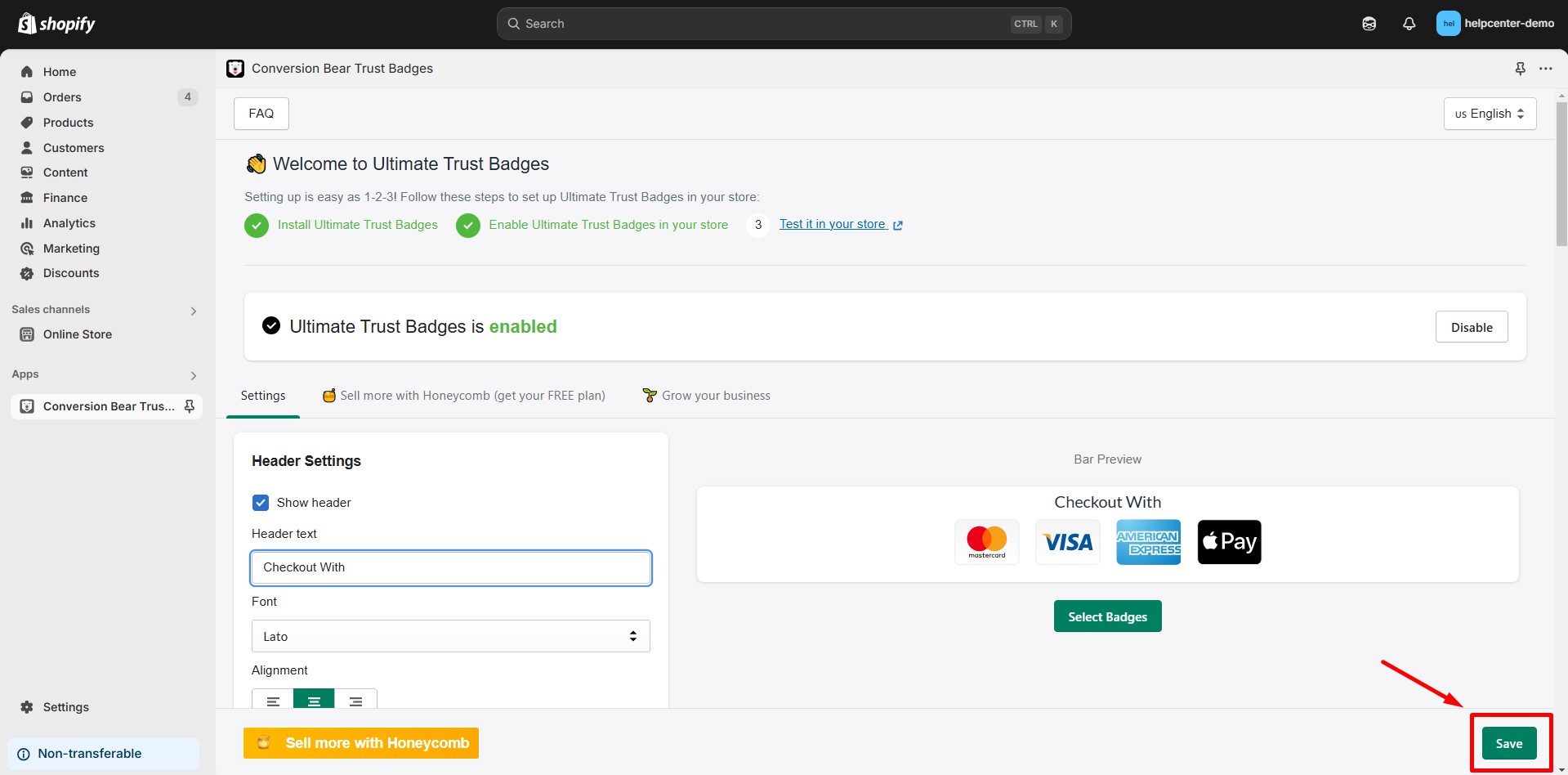Select left text alignment
Image resolution: width=1568 pixels, height=775 pixels.
273,701
